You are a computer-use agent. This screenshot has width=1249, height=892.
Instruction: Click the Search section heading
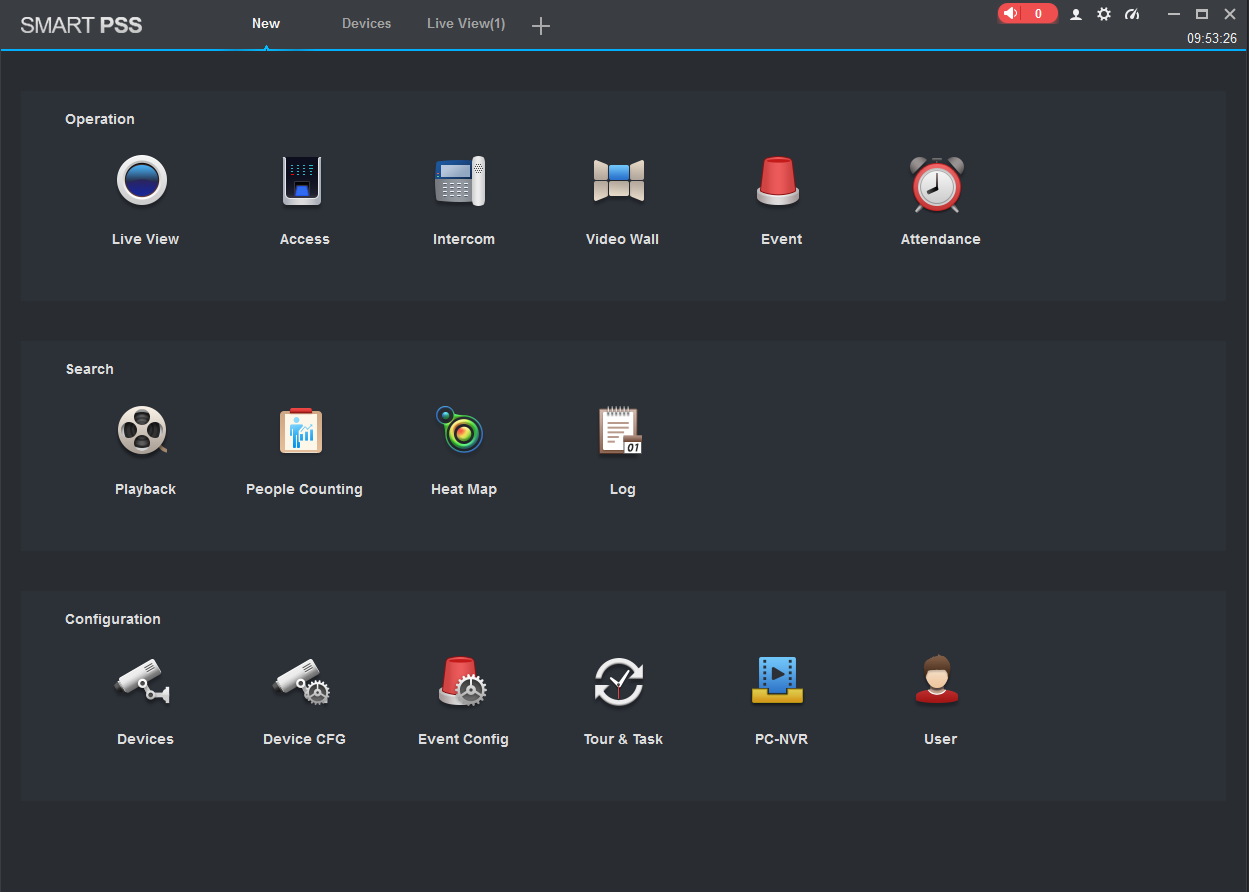(90, 369)
